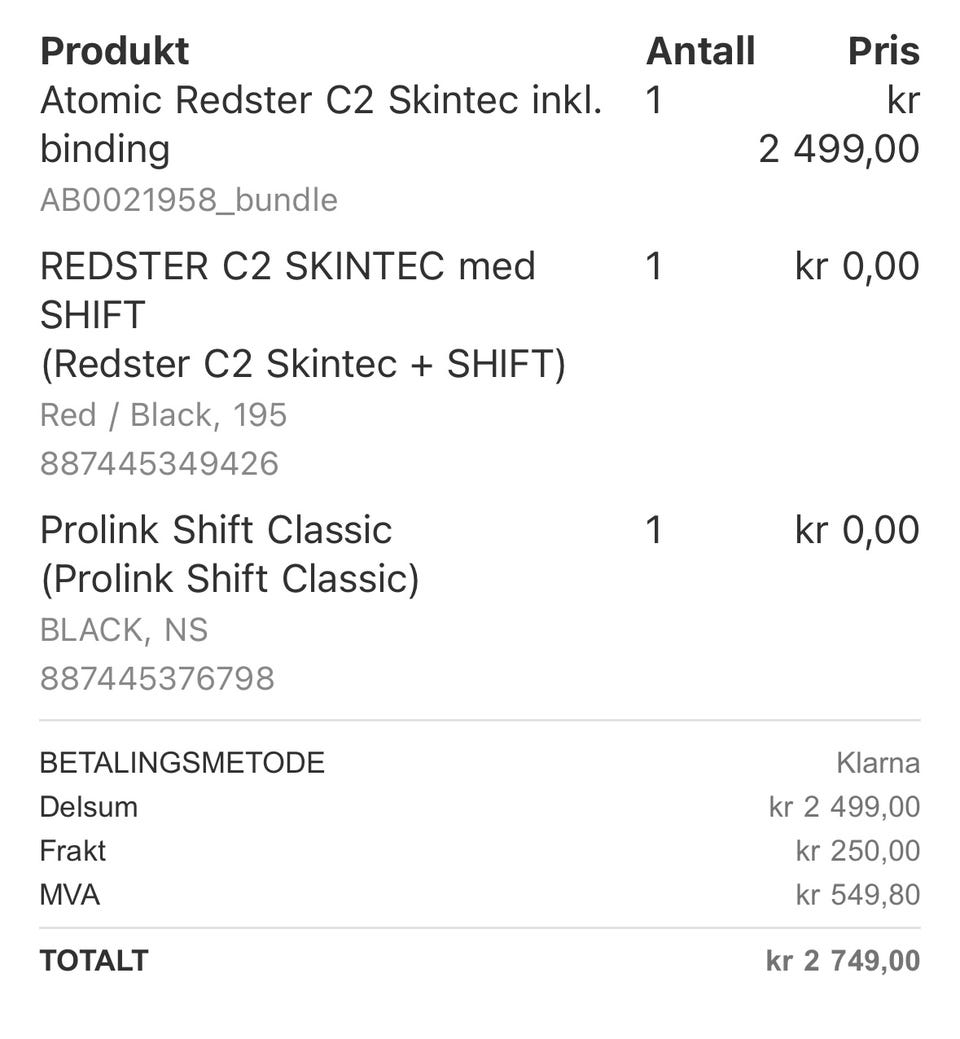Select Atomic Redster C2 Skintec product name
The image size is (960, 1039).
pyautogui.click(x=320, y=101)
